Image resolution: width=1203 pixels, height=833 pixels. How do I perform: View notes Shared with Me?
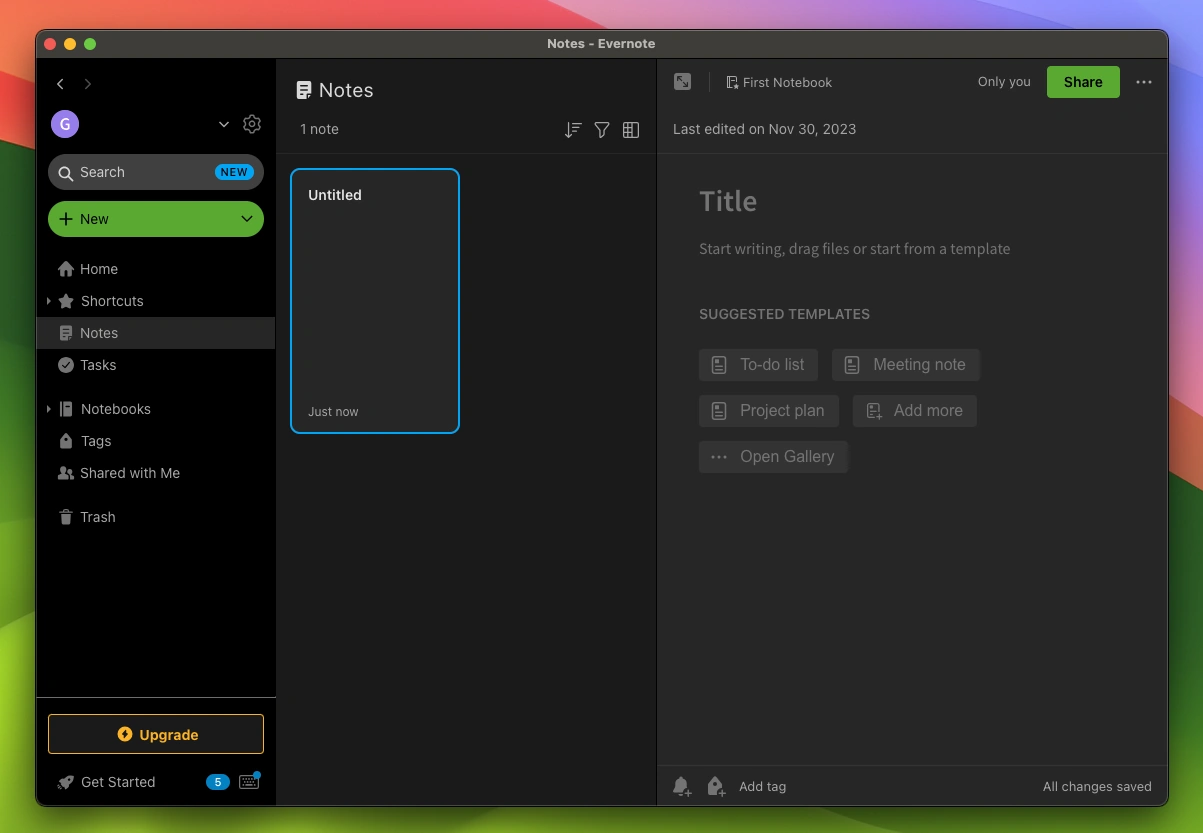129,473
